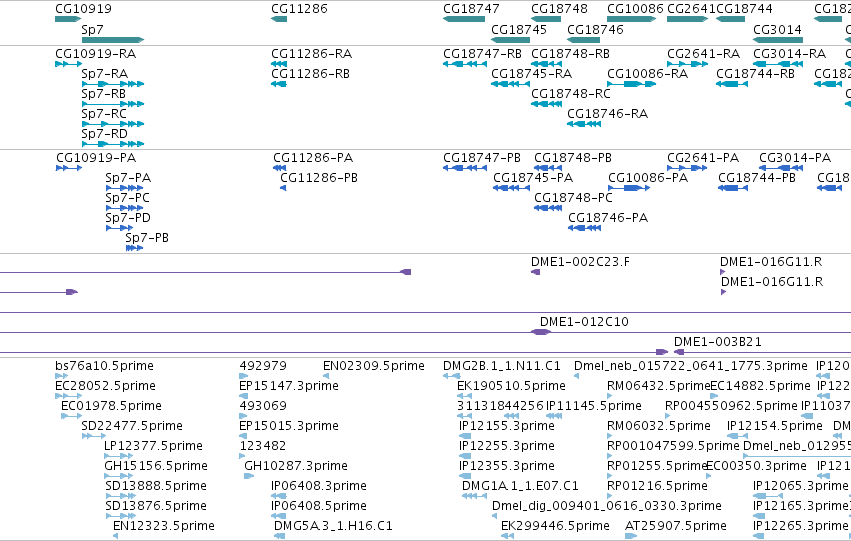Click the DME1-003B21 label
Screen dimensions: 851x541
point(717,342)
